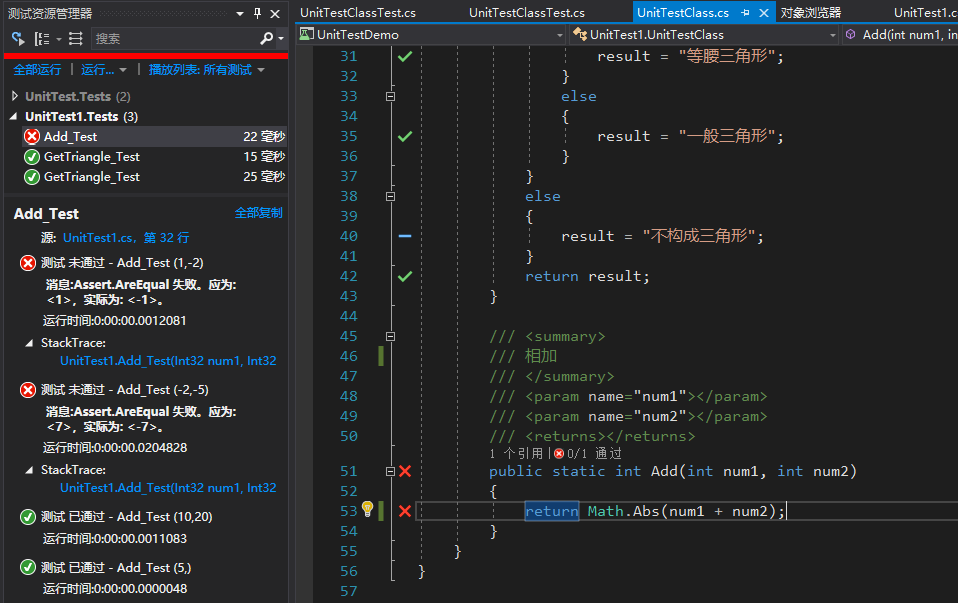This screenshot has width=958, height=603.
Task: Click the blue dash marker on line 40
Action: click(x=405, y=236)
